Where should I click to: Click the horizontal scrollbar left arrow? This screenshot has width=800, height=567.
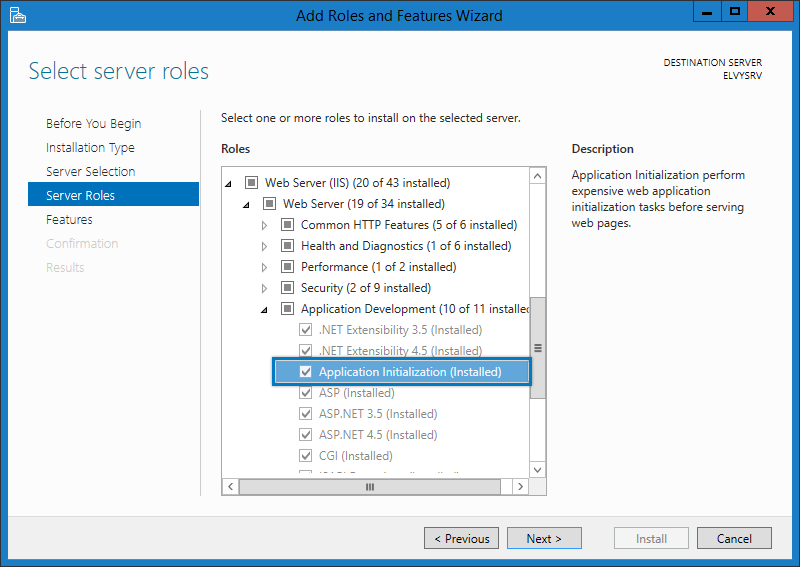point(230,486)
